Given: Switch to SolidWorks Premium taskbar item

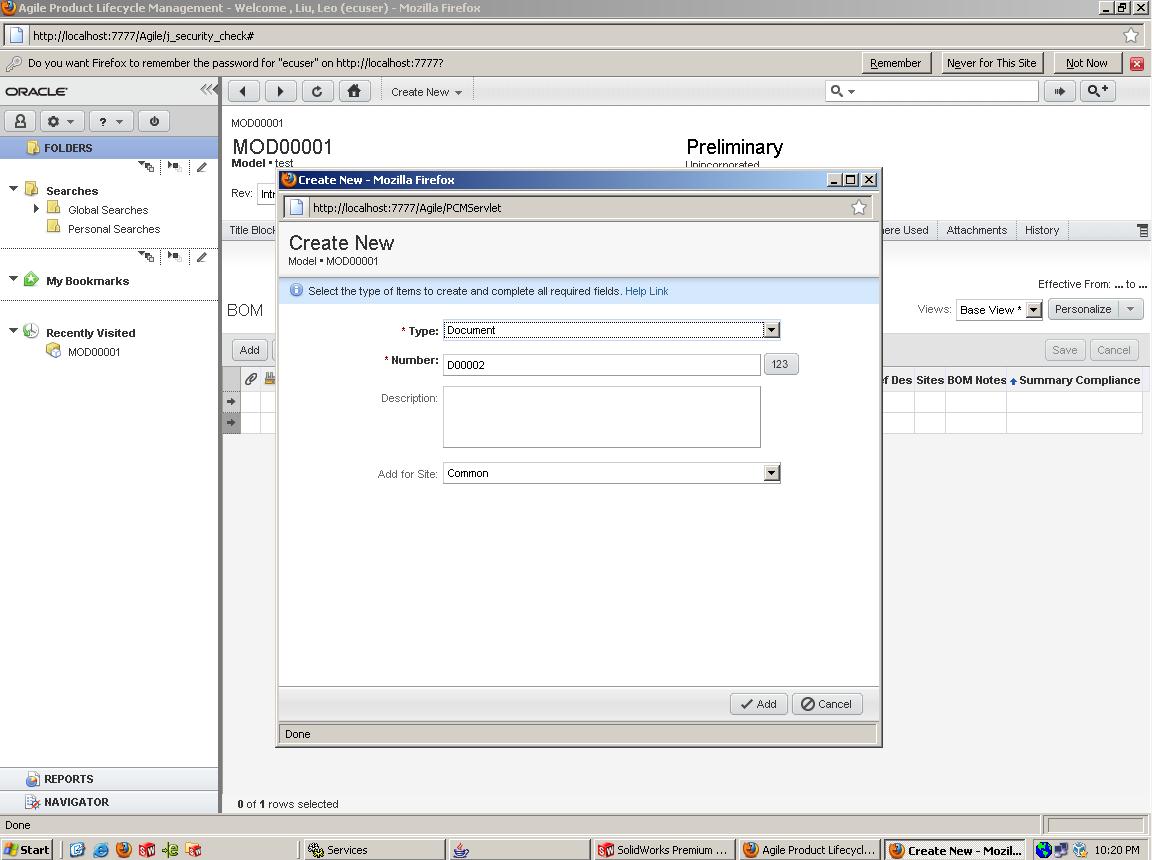Looking at the screenshot, I should click(664, 850).
